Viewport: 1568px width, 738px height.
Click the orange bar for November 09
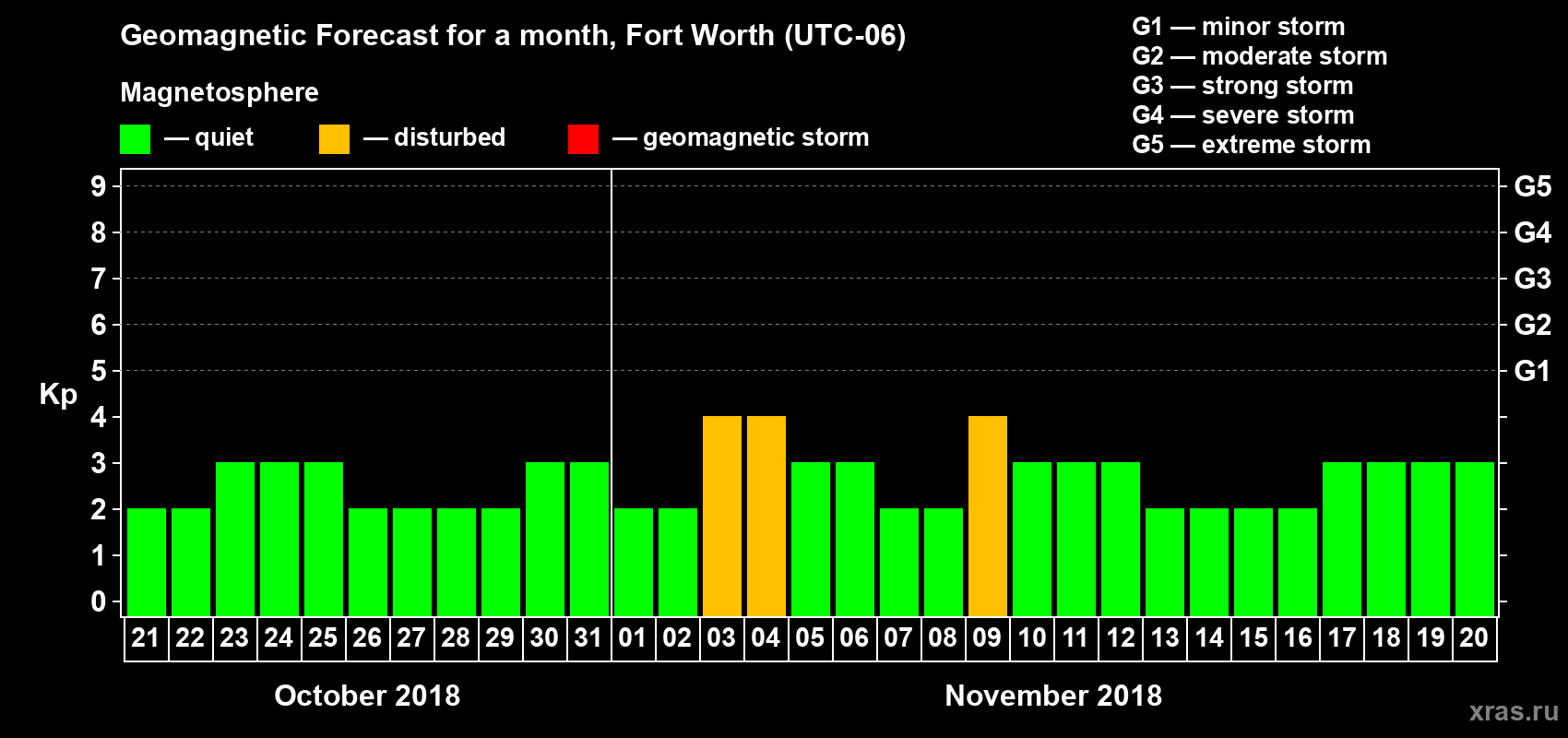tap(988, 516)
